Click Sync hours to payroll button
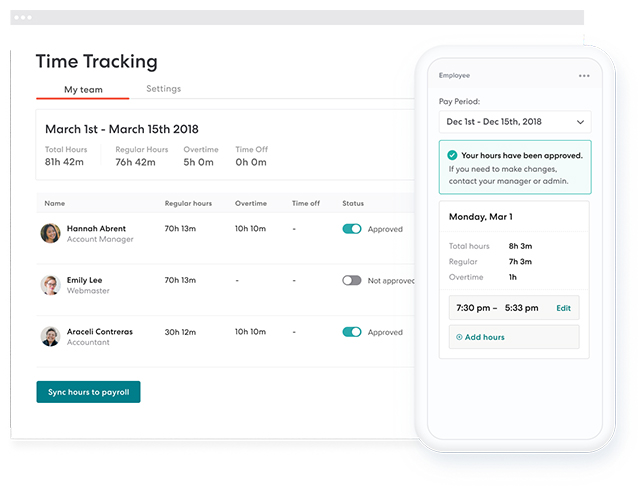 click(x=88, y=392)
